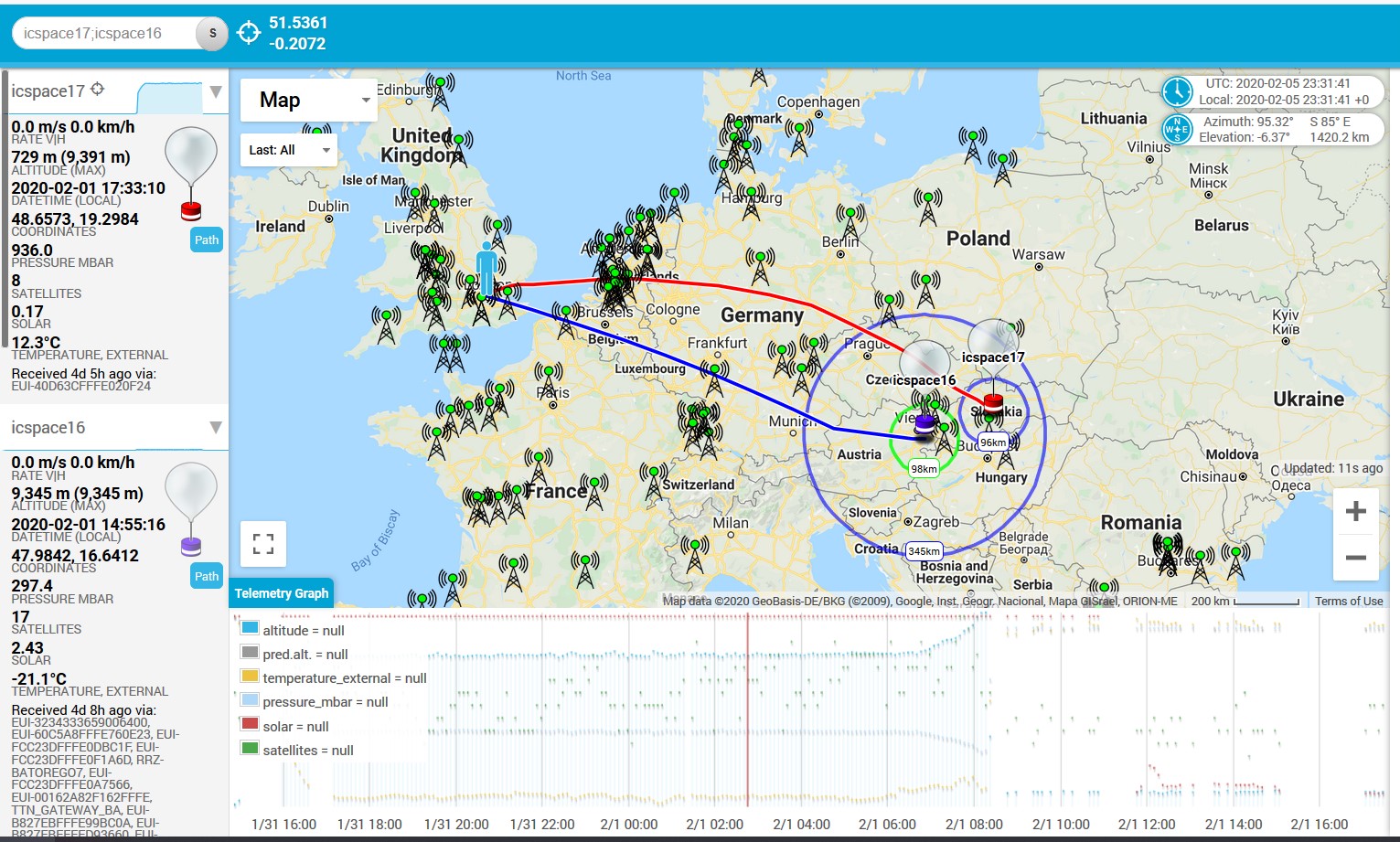This screenshot has height=842, width=1400.
Task: Click the 98km range label
Action: pos(924,469)
